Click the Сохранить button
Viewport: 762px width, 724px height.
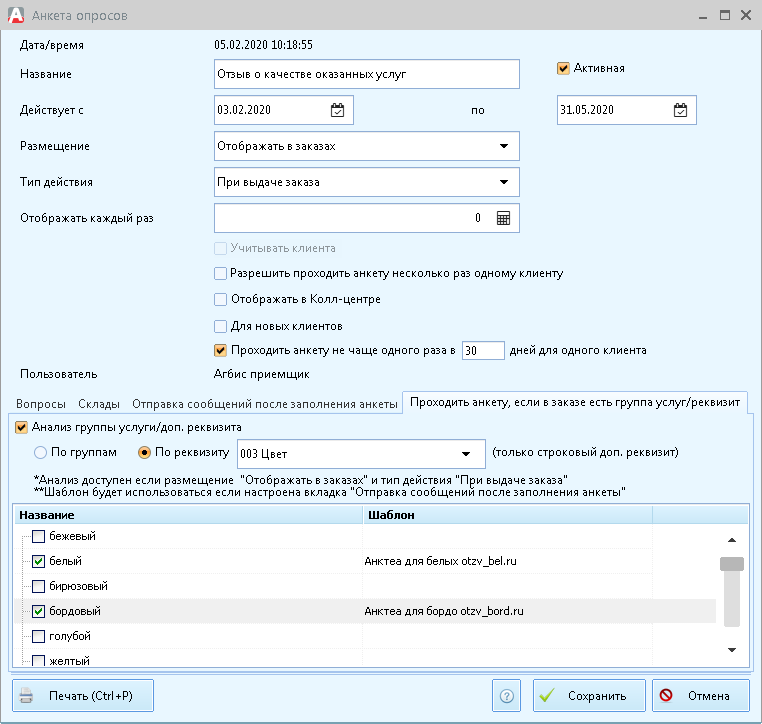589,696
